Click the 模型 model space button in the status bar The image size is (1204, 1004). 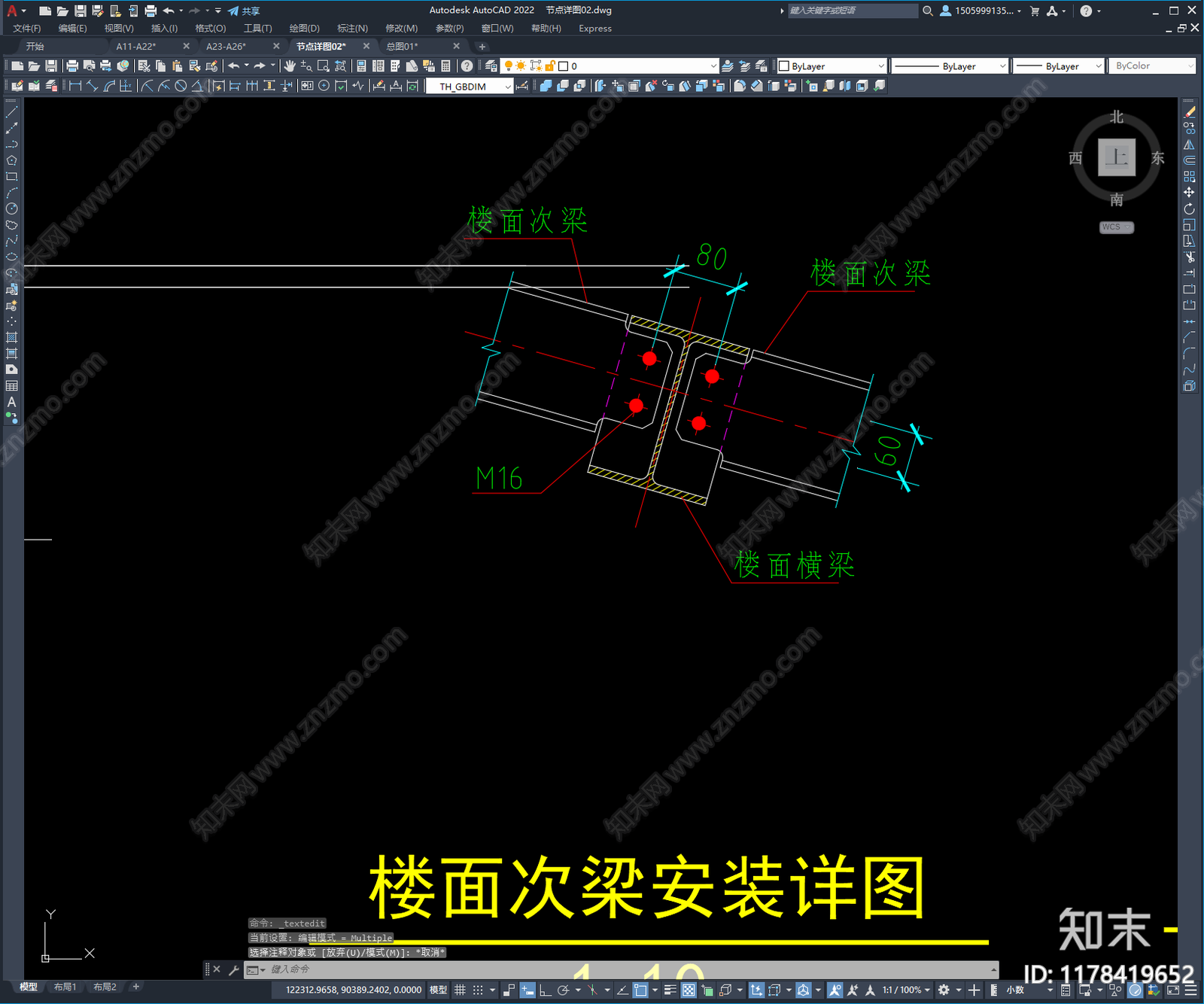(x=438, y=990)
